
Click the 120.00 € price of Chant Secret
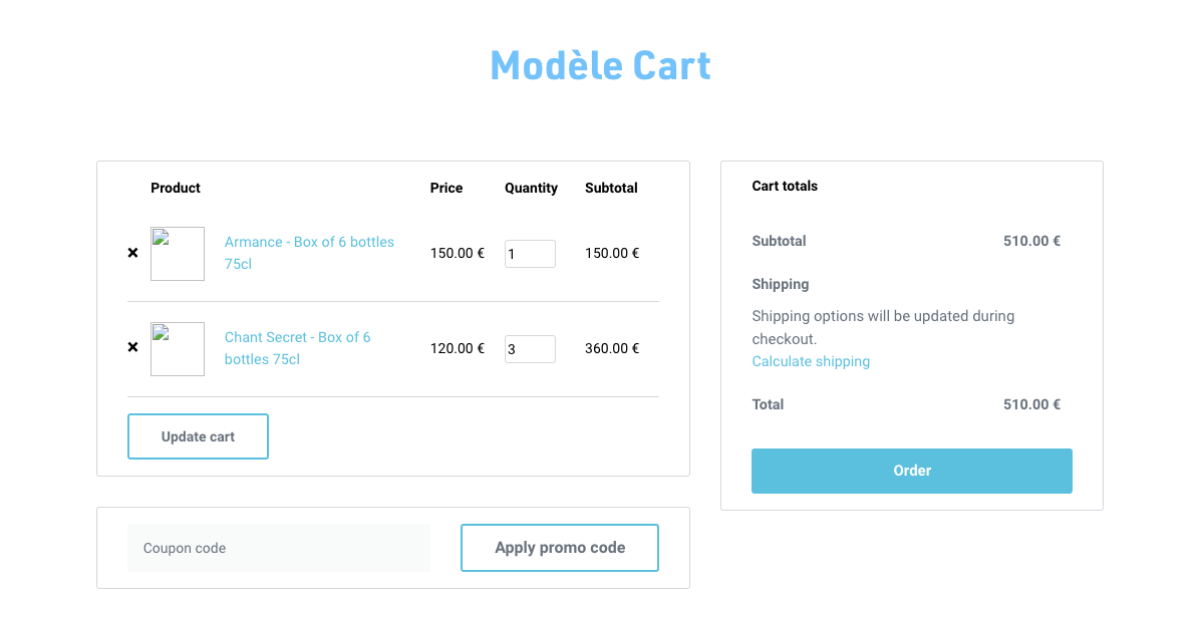tap(457, 348)
